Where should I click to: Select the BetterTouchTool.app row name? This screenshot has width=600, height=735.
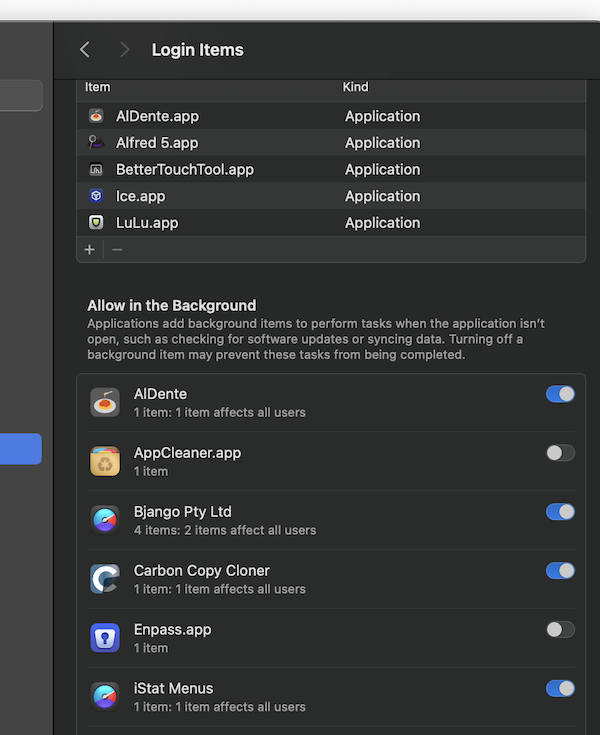point(185,170)
